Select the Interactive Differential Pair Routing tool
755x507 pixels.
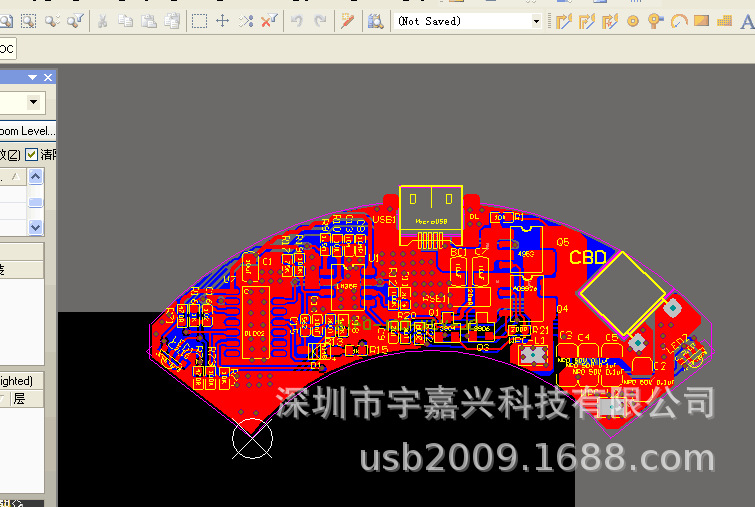[586, 21]
